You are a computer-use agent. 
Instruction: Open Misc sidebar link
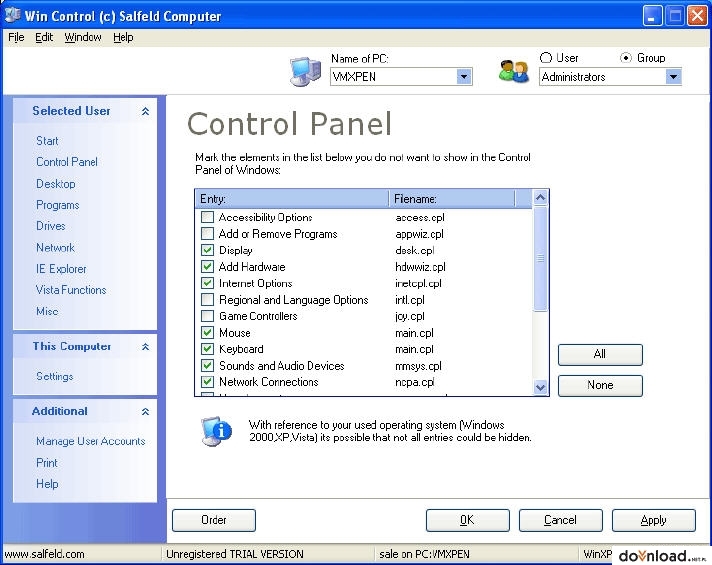pos(47,311)
